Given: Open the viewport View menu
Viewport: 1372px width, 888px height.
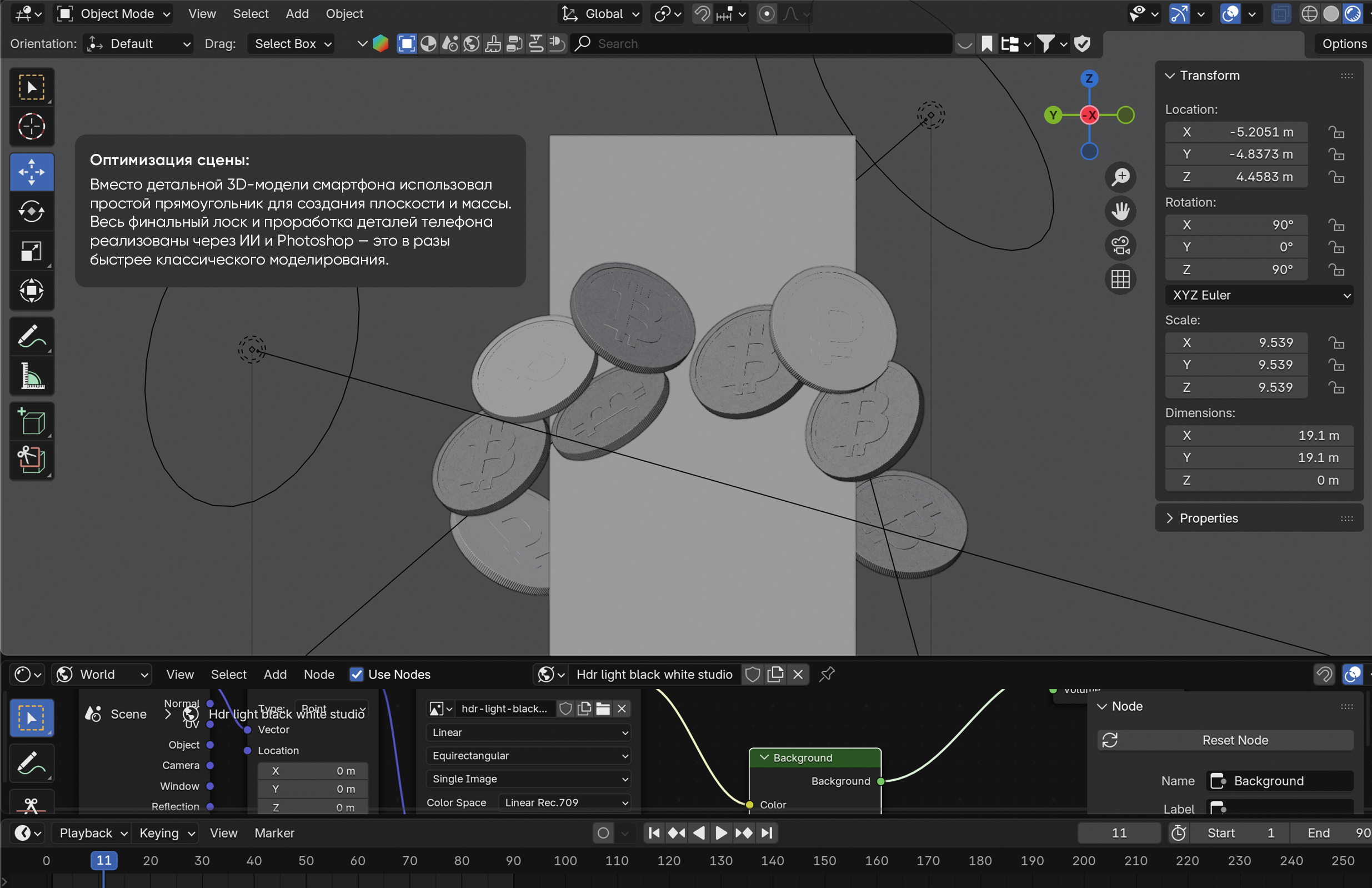Looking at the screenshot, I should click(x=202, y=14).
